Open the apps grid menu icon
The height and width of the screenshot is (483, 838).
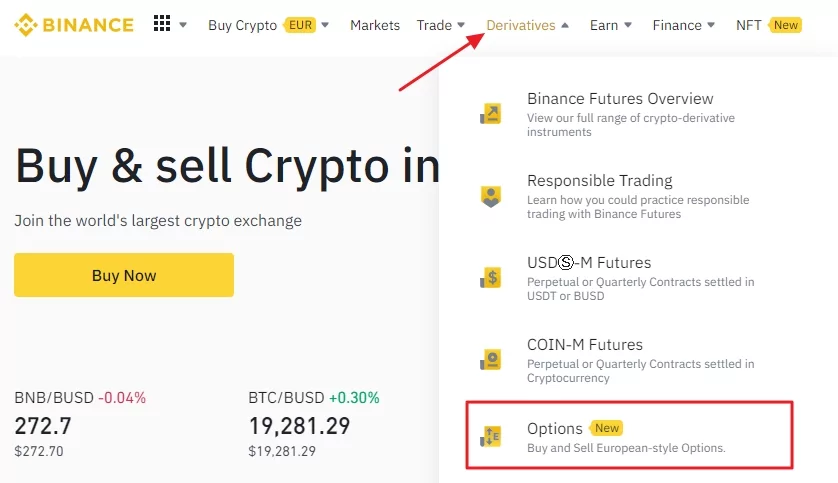(x=162, y=24)
